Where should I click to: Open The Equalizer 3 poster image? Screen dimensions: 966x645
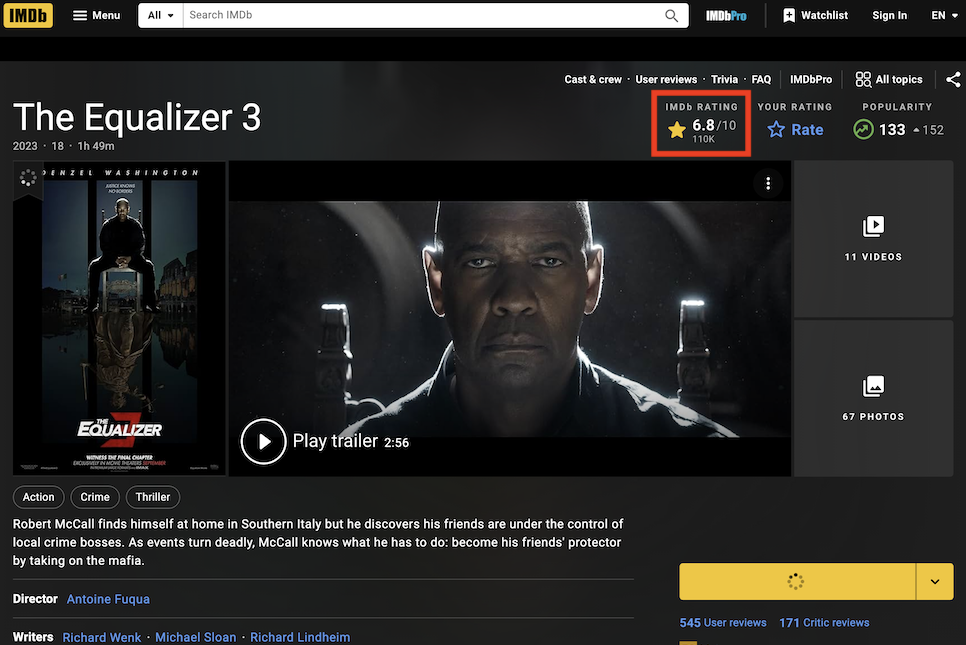point(120,318)
